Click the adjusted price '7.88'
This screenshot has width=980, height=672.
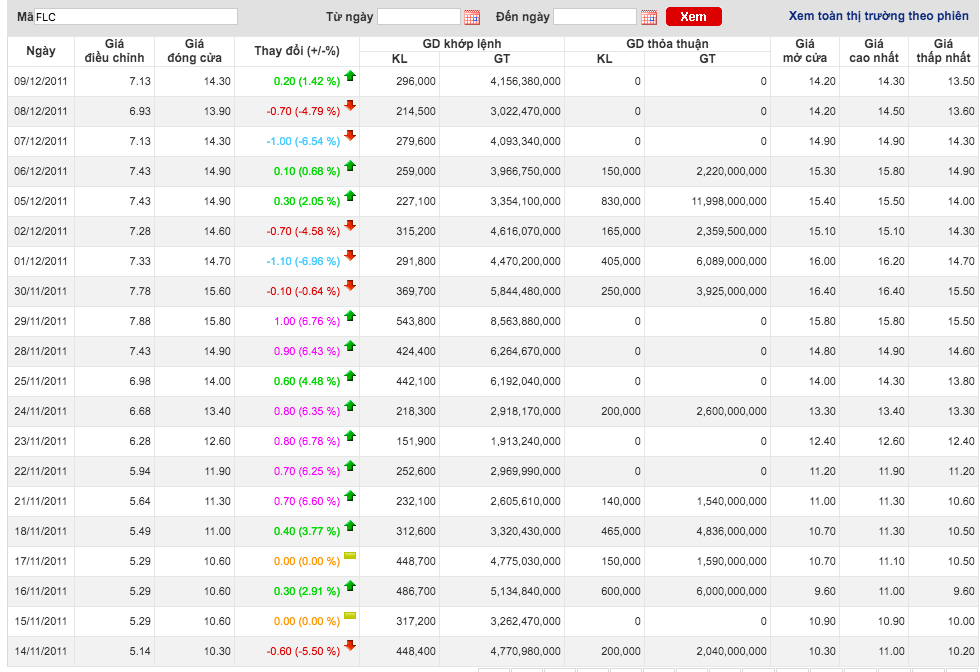pyautogui.click(x=140, y=321)
